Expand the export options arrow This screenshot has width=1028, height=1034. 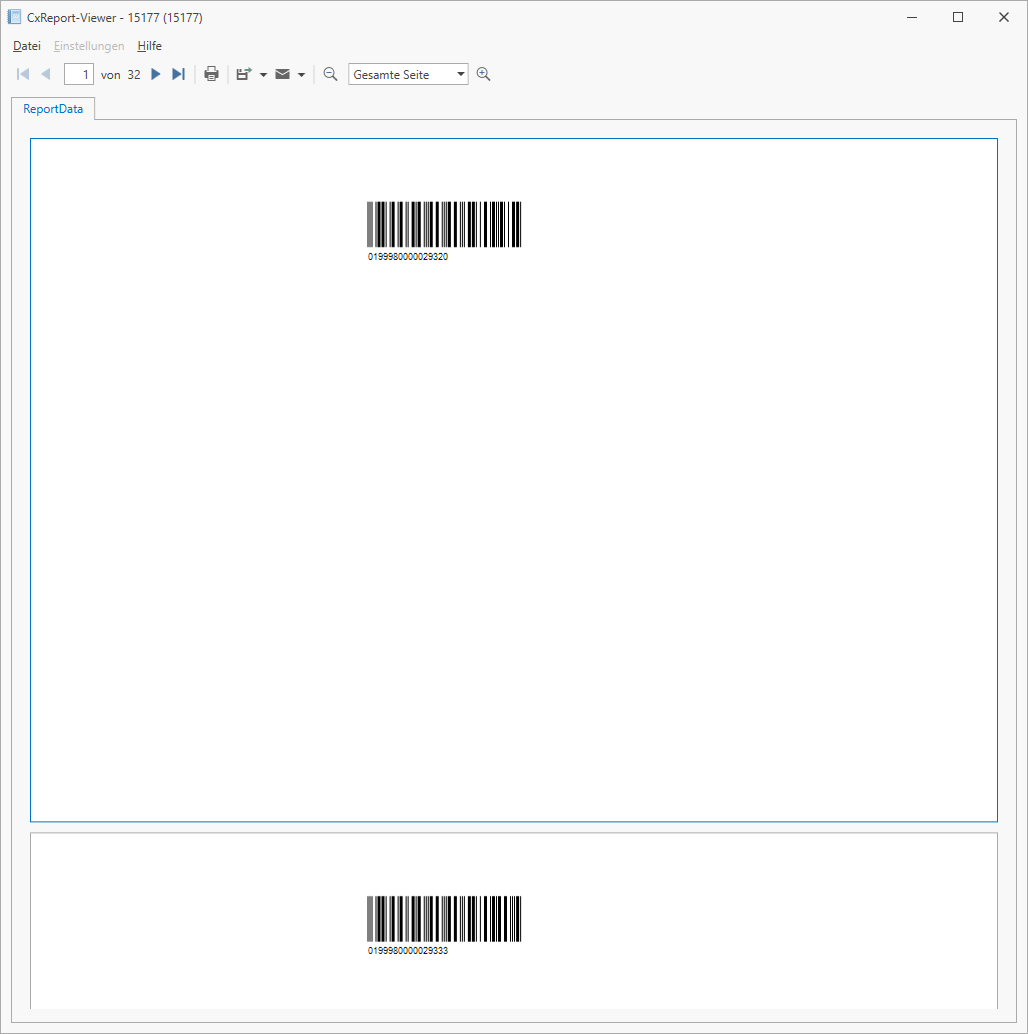click(x=263, y=75)
